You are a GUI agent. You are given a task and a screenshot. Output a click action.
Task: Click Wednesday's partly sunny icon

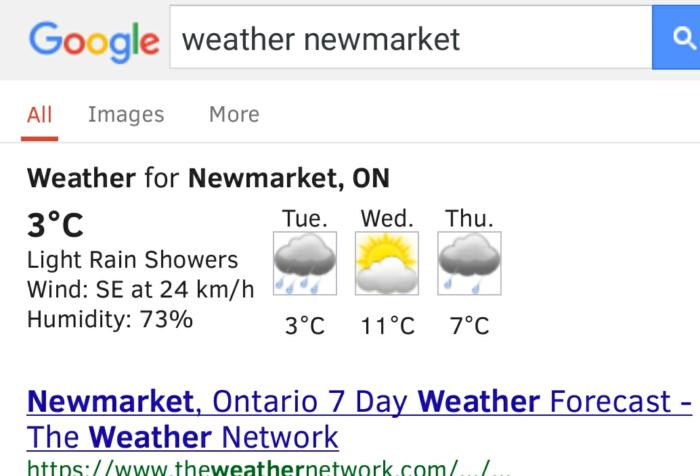(x=387, y=264)
